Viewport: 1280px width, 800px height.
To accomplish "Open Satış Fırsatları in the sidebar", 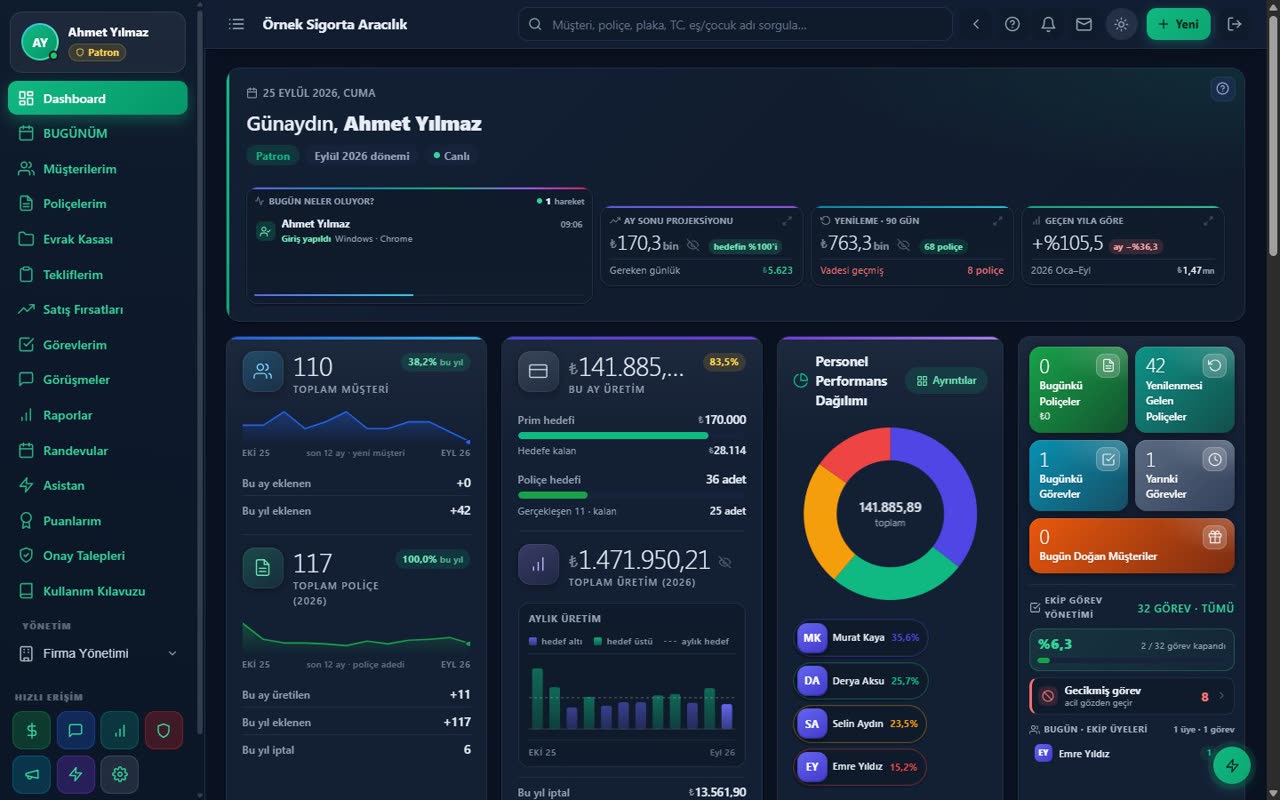I will [x=98, y=310].
